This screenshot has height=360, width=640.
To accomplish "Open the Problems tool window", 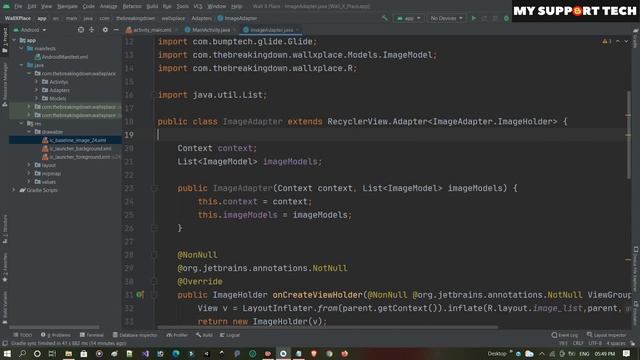I will coord(56,335).
